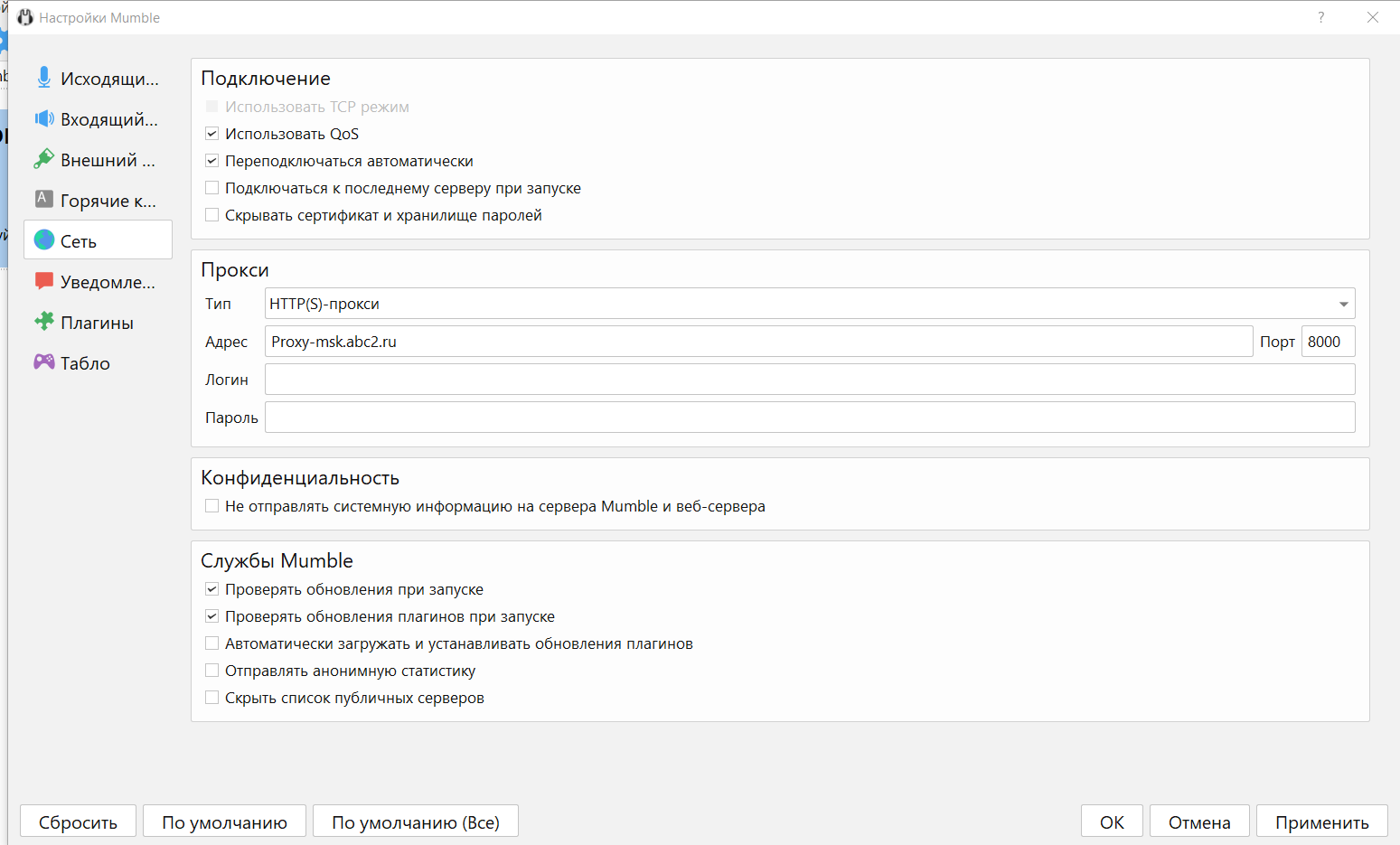Viewport: 1400px width, 845px height.
Task: Confirm settings with OK button
Action: [x=1112, y=822]
